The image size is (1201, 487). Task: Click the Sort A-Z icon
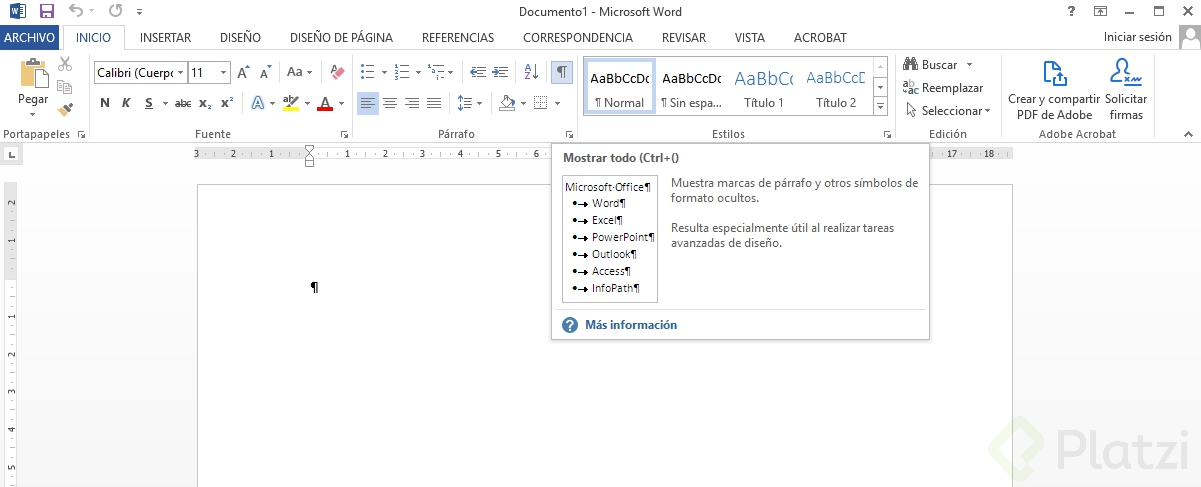coord(531,73)
